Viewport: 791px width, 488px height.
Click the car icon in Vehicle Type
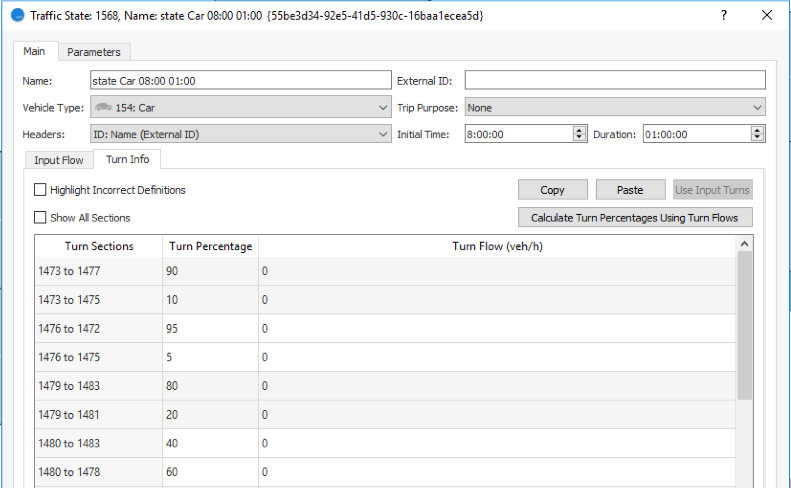click(x=102, y=108)
